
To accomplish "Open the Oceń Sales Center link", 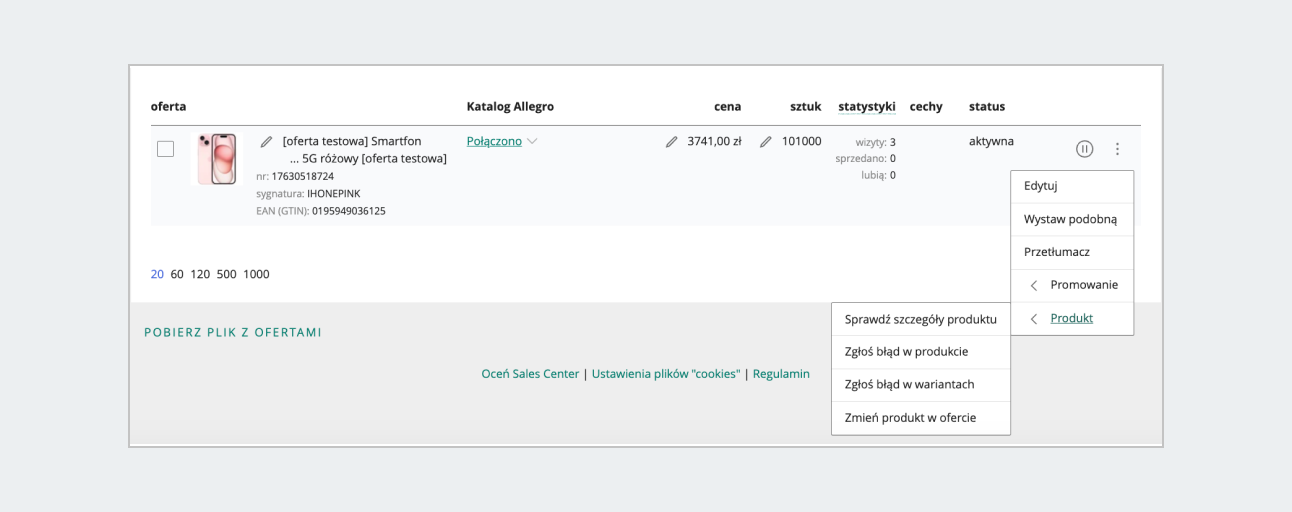I will tap(530, 374).
